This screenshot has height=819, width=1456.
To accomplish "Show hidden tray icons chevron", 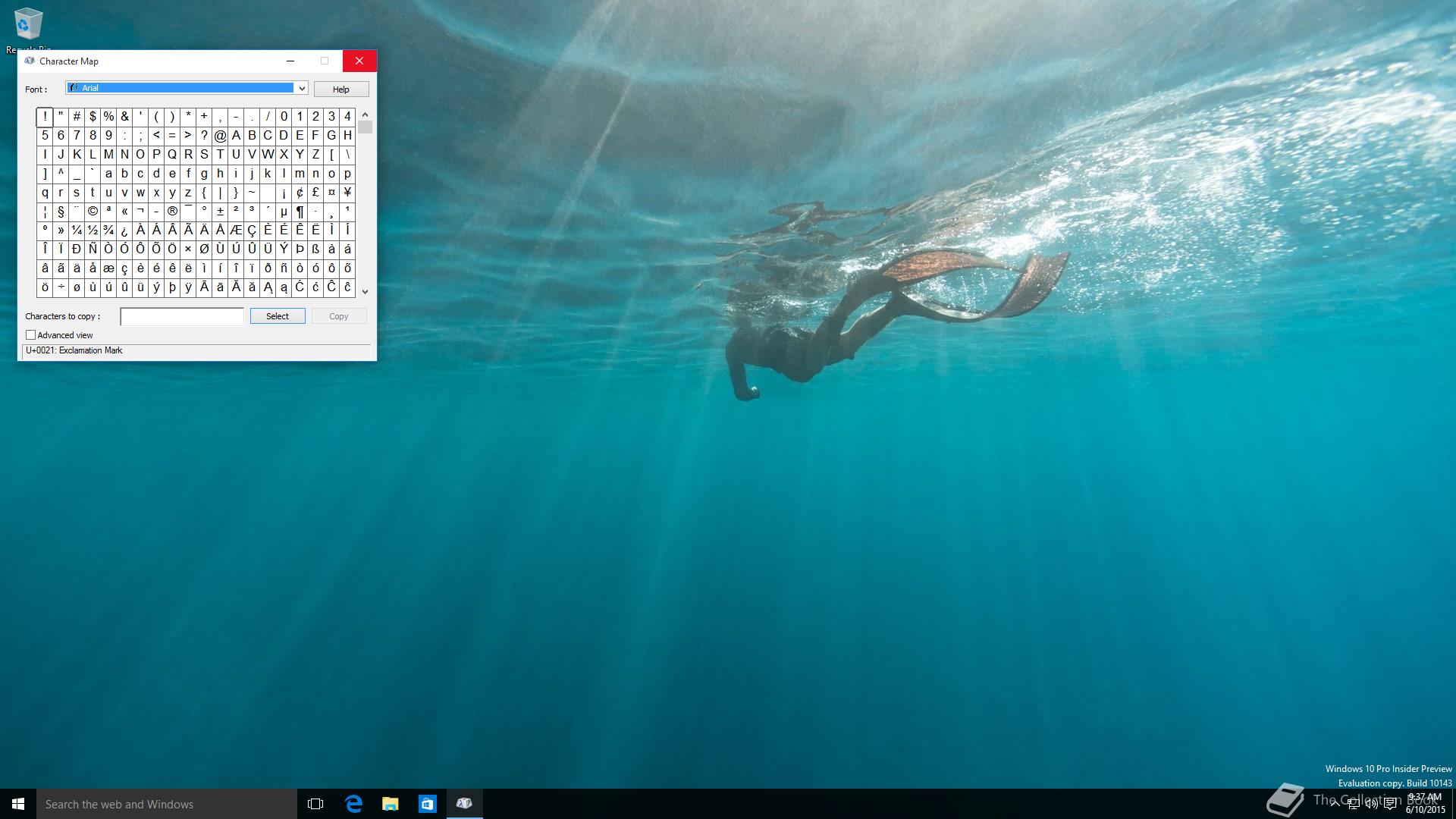I will click(1335, 804).
